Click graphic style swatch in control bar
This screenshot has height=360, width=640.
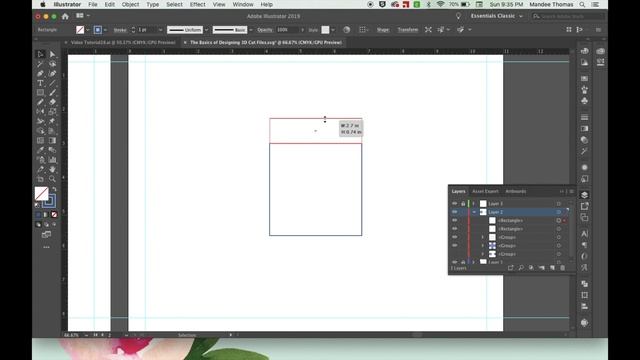[325, 30]
